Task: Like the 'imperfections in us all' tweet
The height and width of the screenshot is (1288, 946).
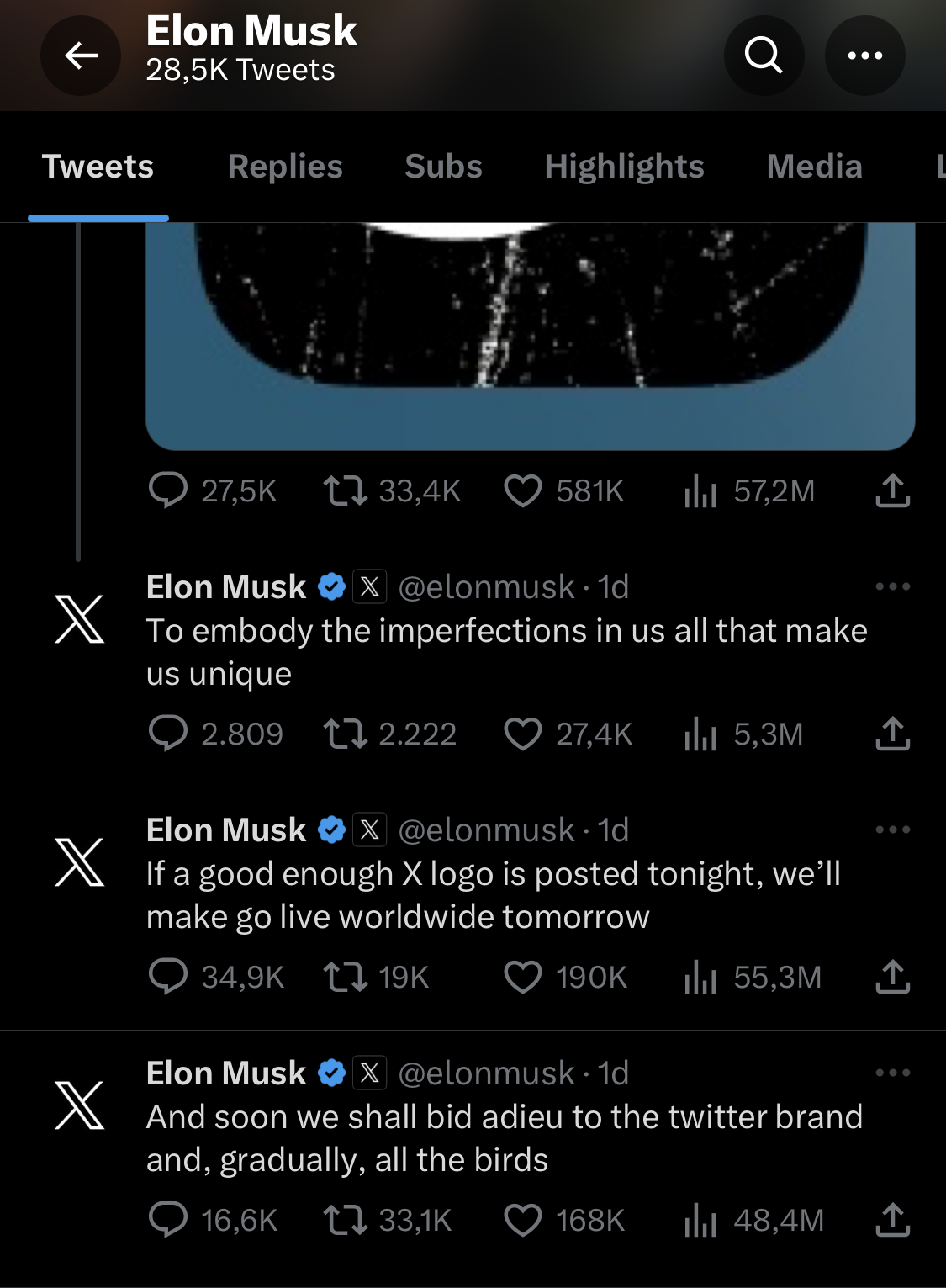Action: (x=522, y=734)
